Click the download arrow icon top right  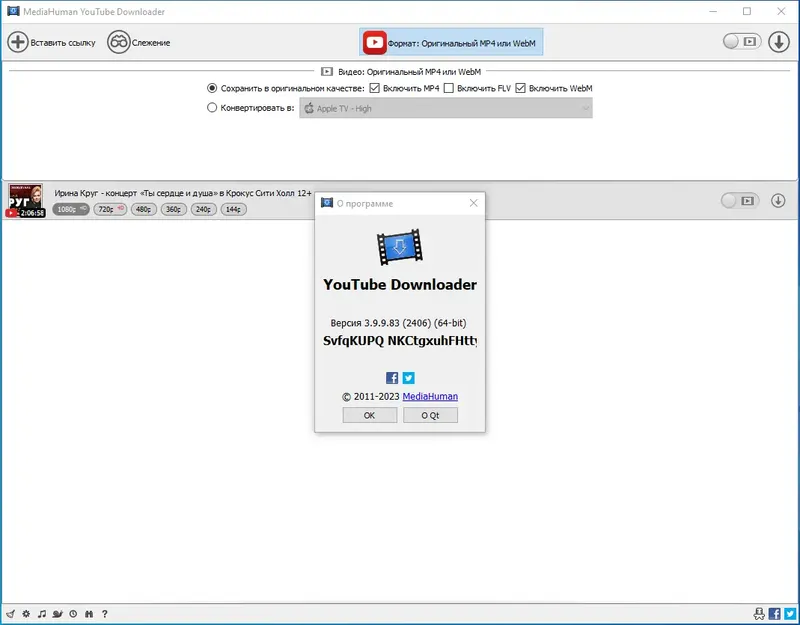pyautogui.click(x=779, y=42)
